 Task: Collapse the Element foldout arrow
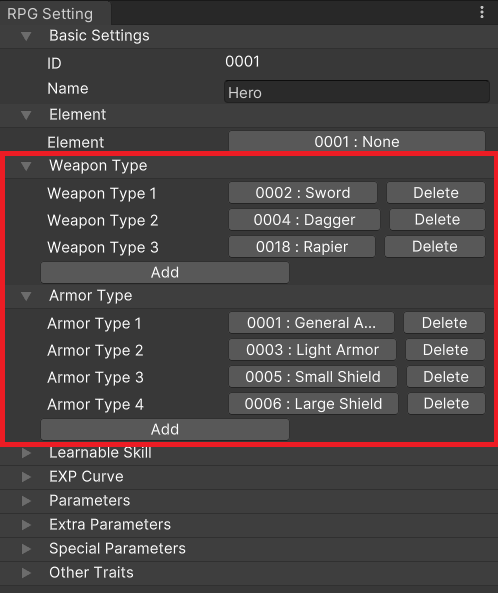point(26,115)
